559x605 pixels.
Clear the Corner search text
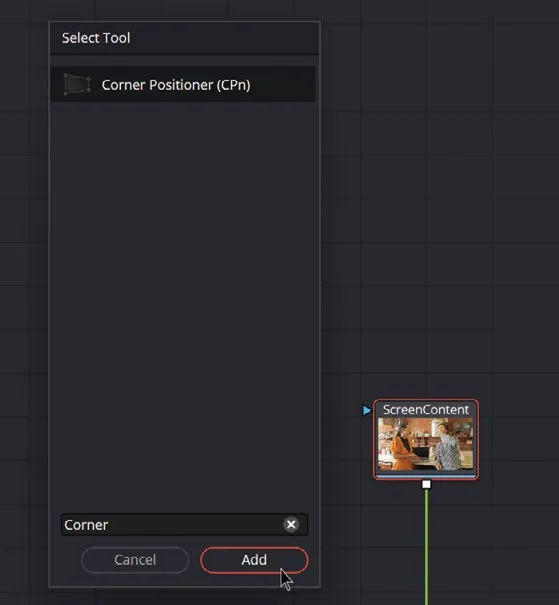coord(291,524)
